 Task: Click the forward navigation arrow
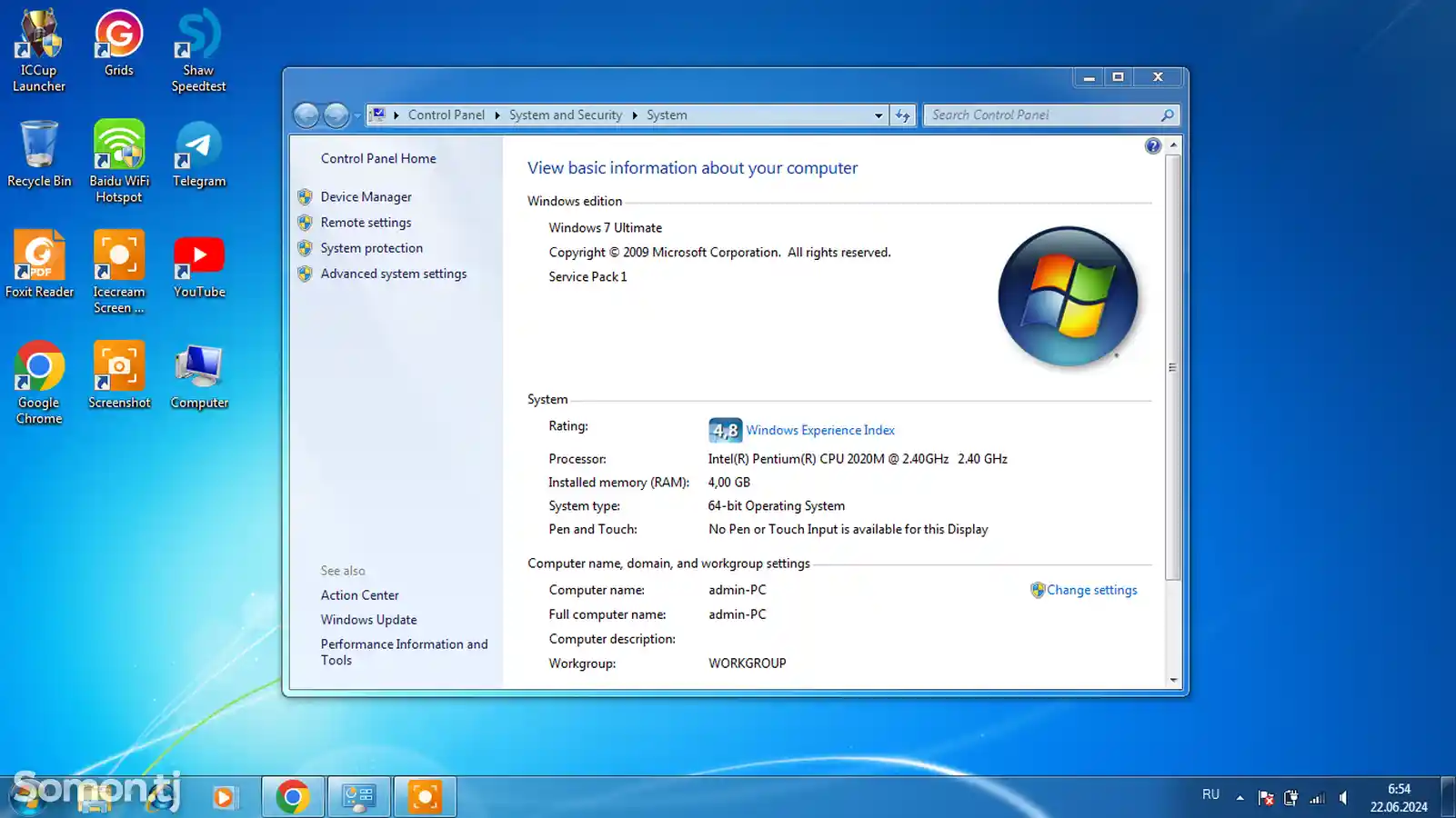pyautogui.click(x=336, y=115)
